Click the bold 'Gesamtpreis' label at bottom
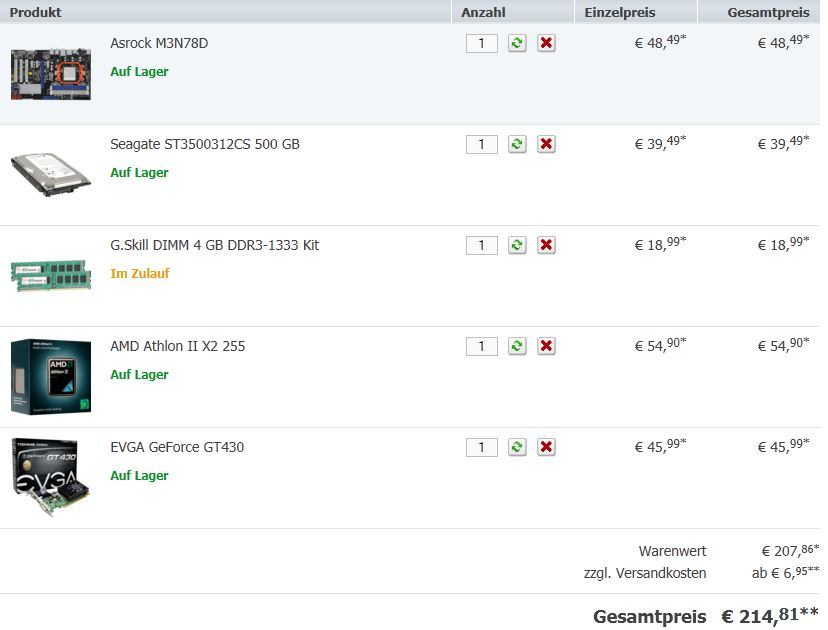The height and width of the screenshot is (630, 828). tap(650, 616)
